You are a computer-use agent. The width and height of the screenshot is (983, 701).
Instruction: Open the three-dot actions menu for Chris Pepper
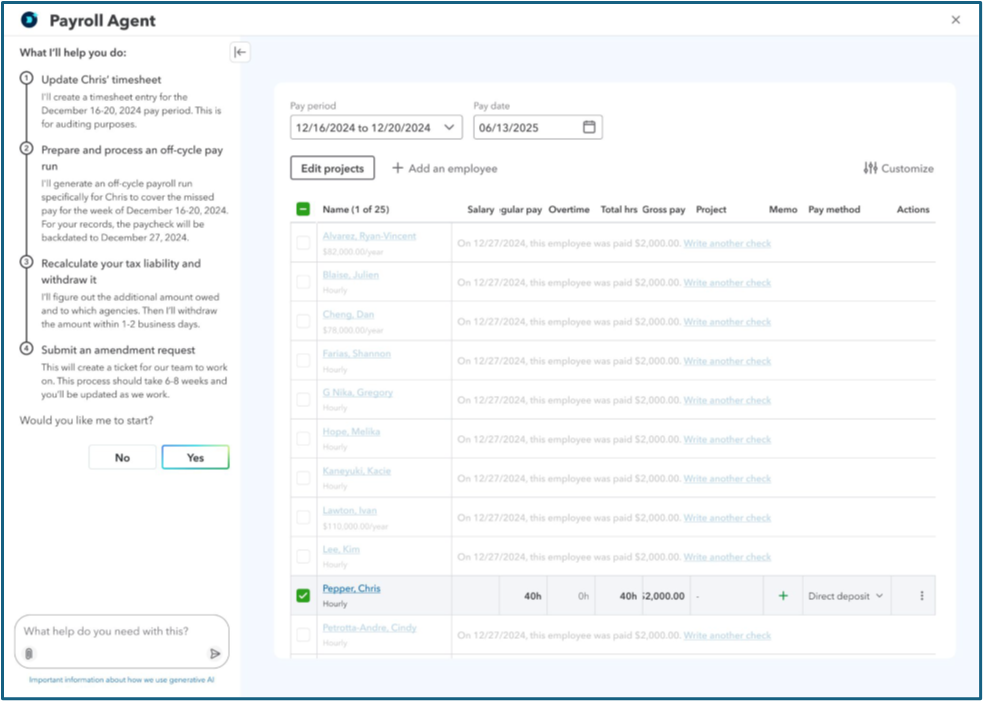coord(921,596)
